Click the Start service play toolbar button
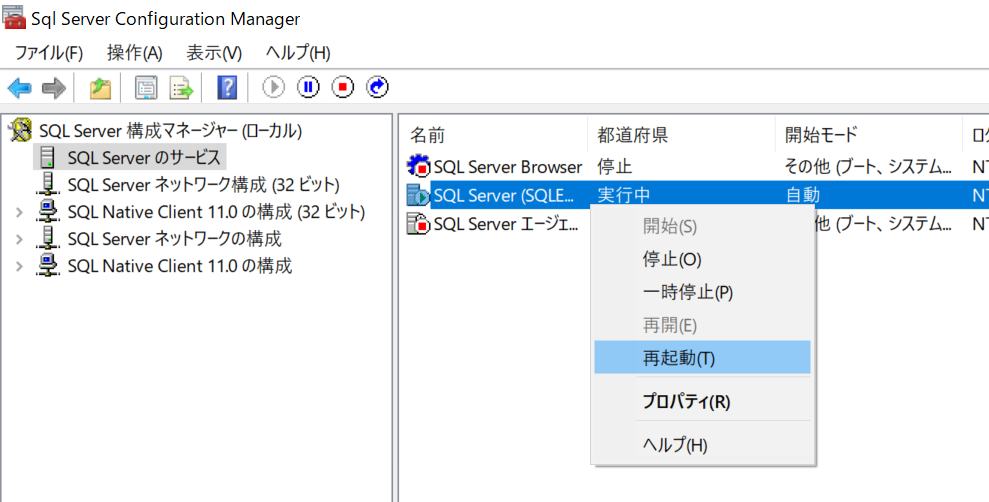 click(274, 87)
